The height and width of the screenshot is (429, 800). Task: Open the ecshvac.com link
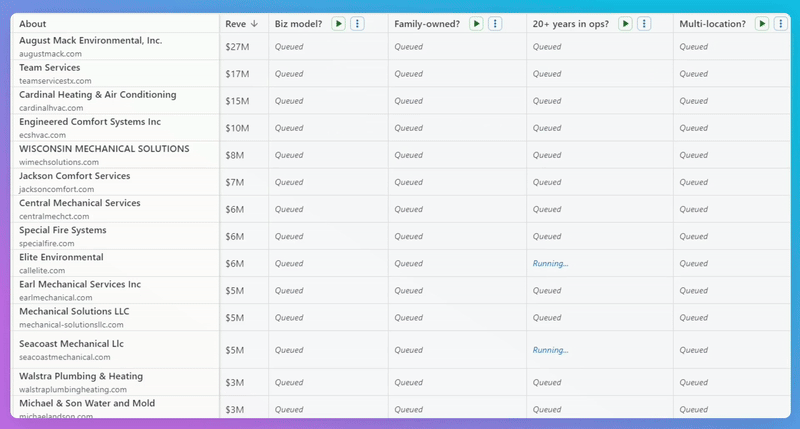coord(42,135)
